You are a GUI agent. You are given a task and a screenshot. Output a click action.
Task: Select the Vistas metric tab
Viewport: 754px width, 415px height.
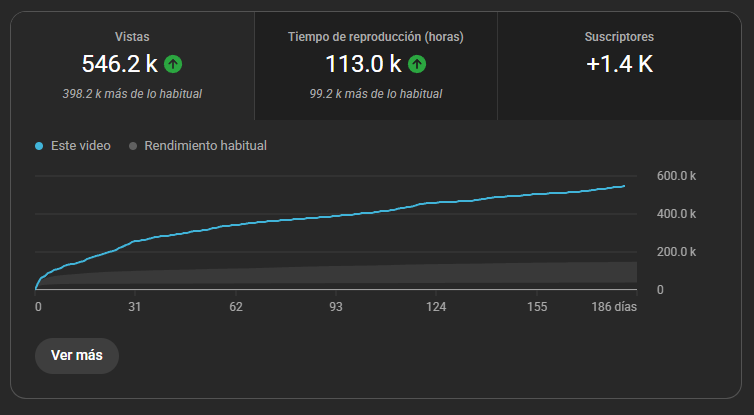(132, 66)
